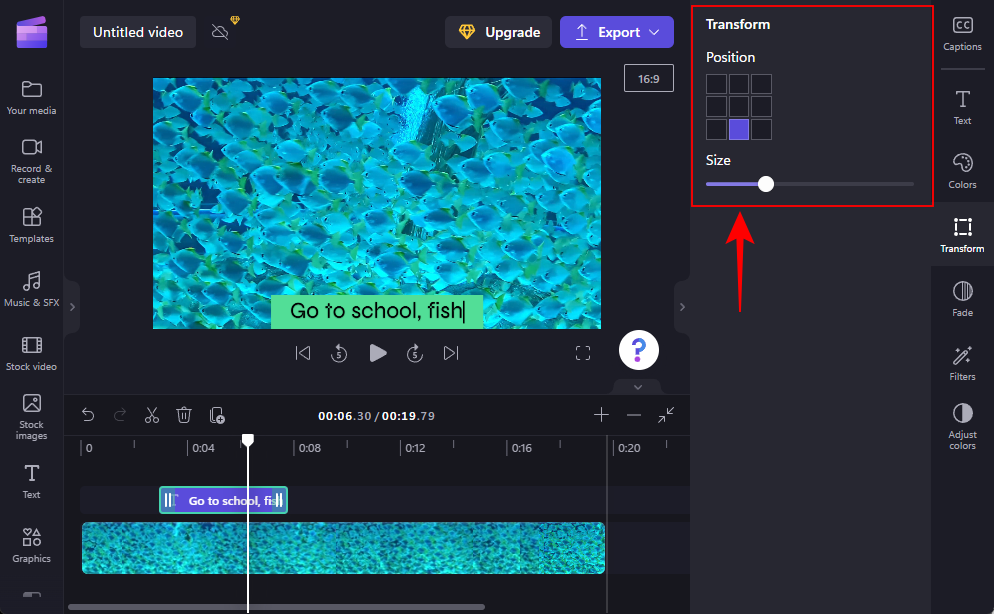Click the duplicate clip icon
Screen dimensions: 994x614
click(217, 415)
